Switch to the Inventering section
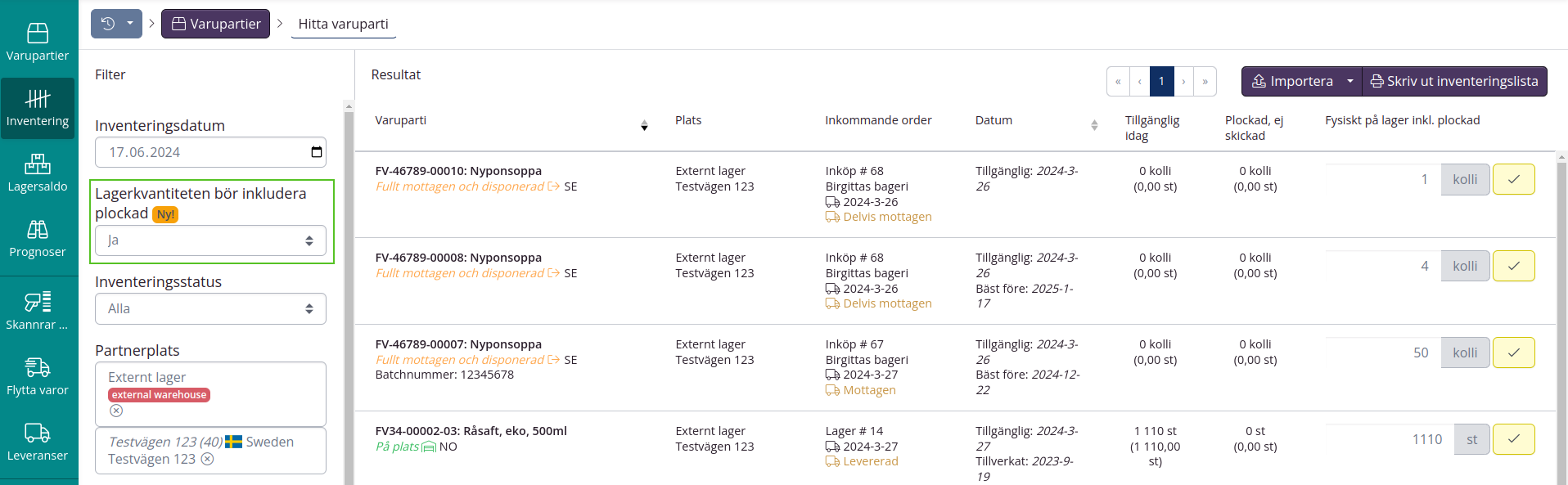The width and height of the screenshot is (1568, 485). click(38, 108)
